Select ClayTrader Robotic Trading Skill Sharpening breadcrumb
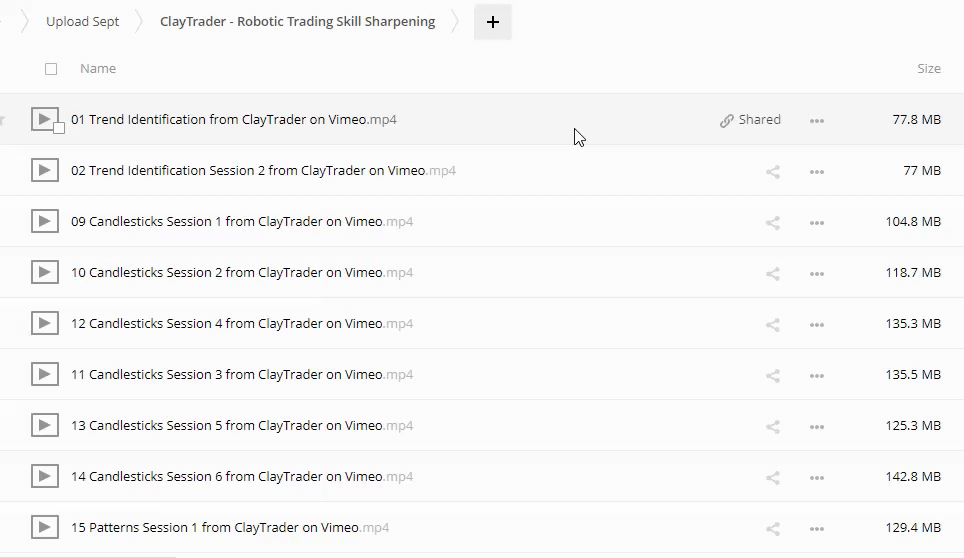The height and width of the screenshot is (558, 964). 297,22
